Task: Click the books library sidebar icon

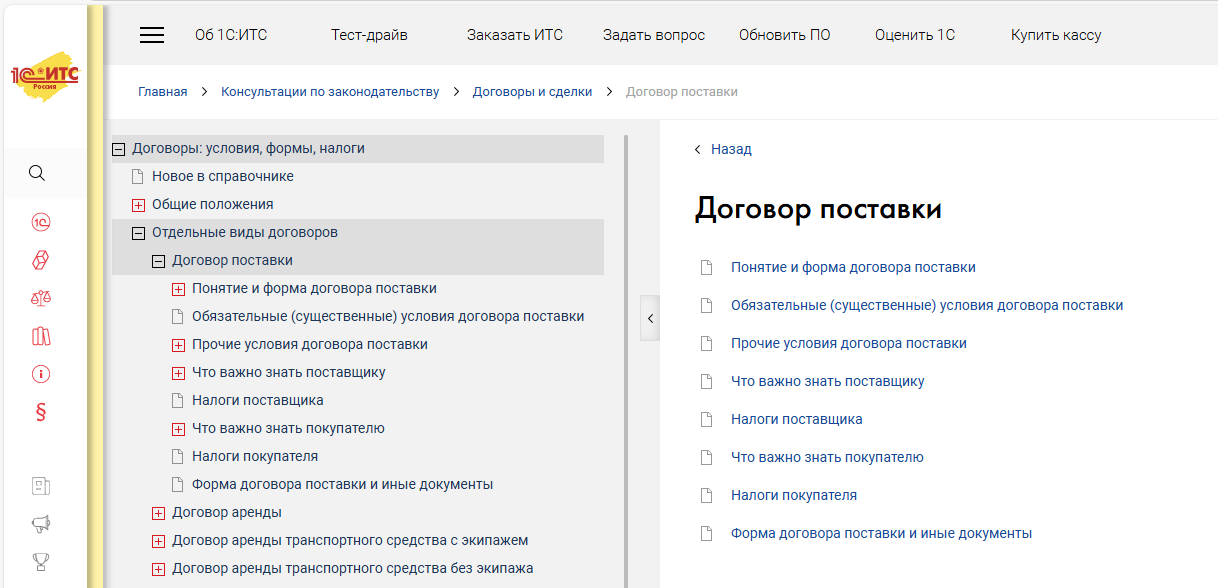Action: tap(41, 336)
